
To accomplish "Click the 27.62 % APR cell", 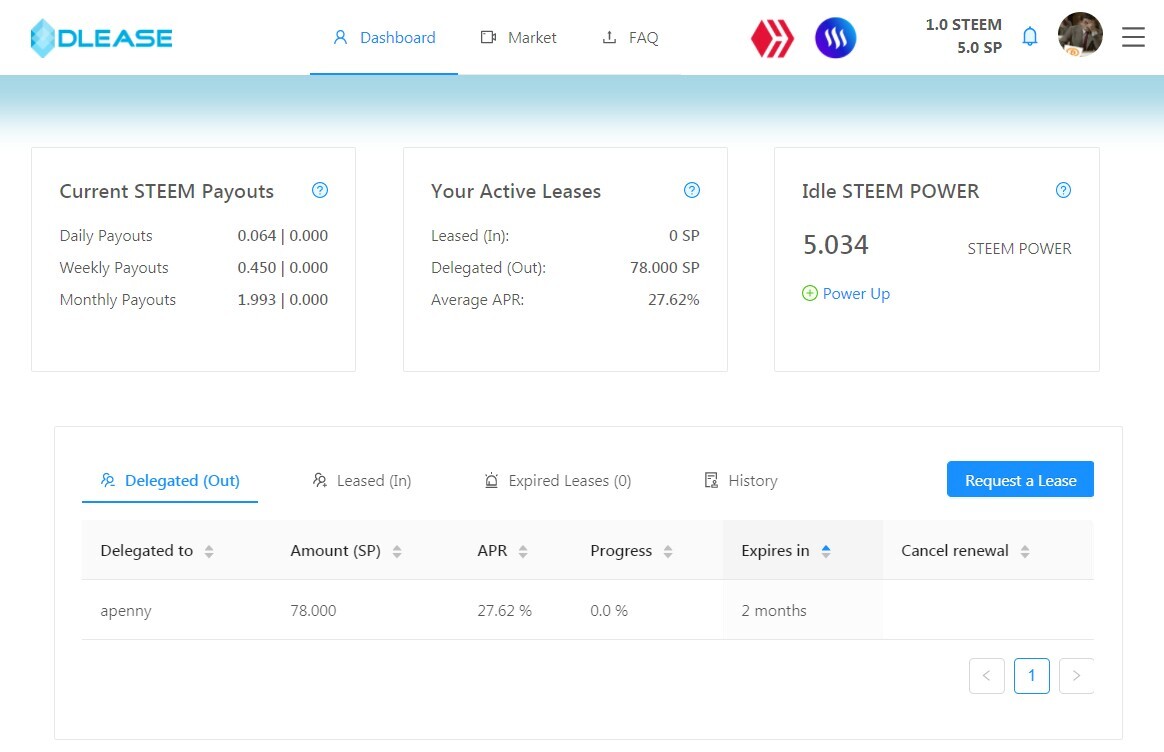I will click(504, 610).
